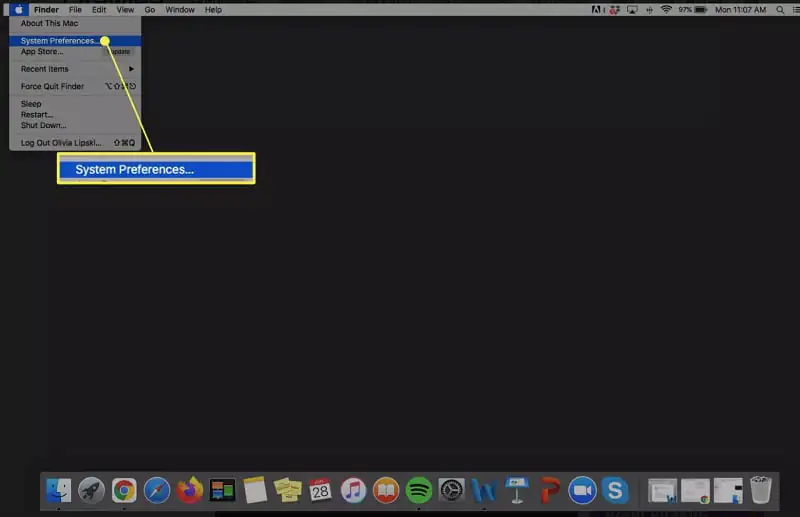Open the Go menu
The height and width of the screenshot is (517, 800).
pyautogui.click(x=149, y=10)
